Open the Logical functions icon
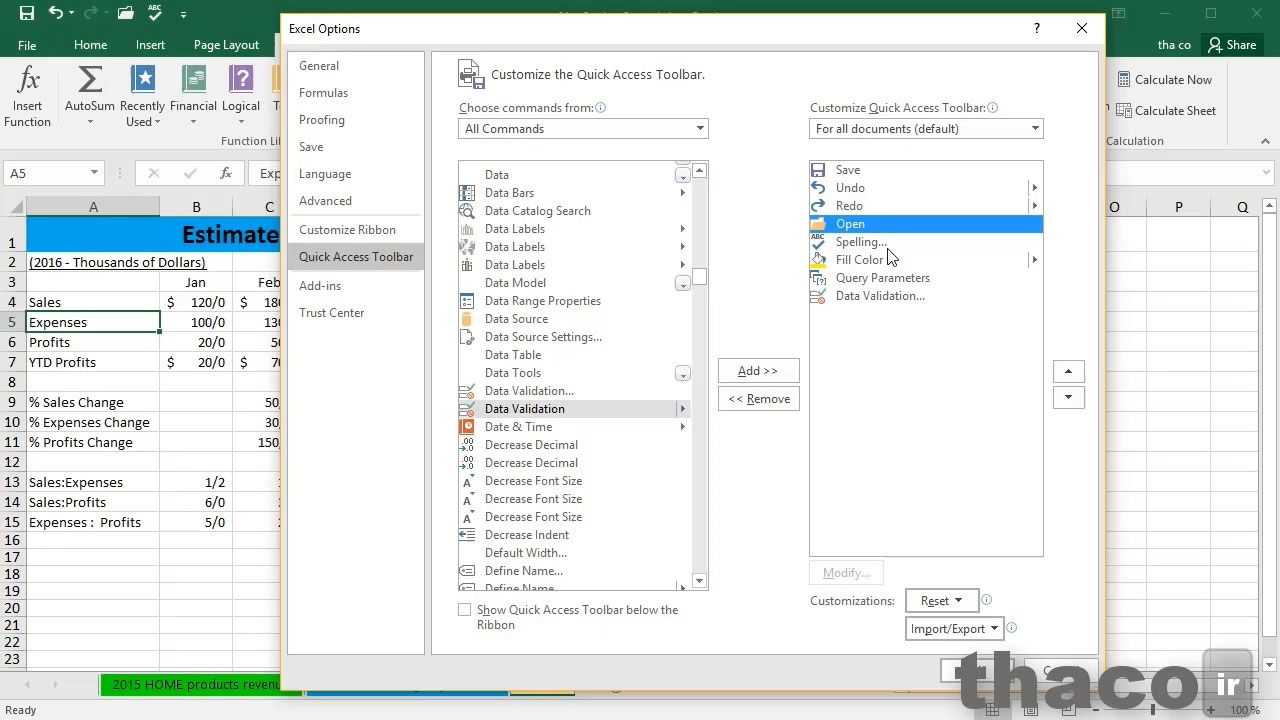The width and height of the screenshot is (1280, 720). pos(241,79)
